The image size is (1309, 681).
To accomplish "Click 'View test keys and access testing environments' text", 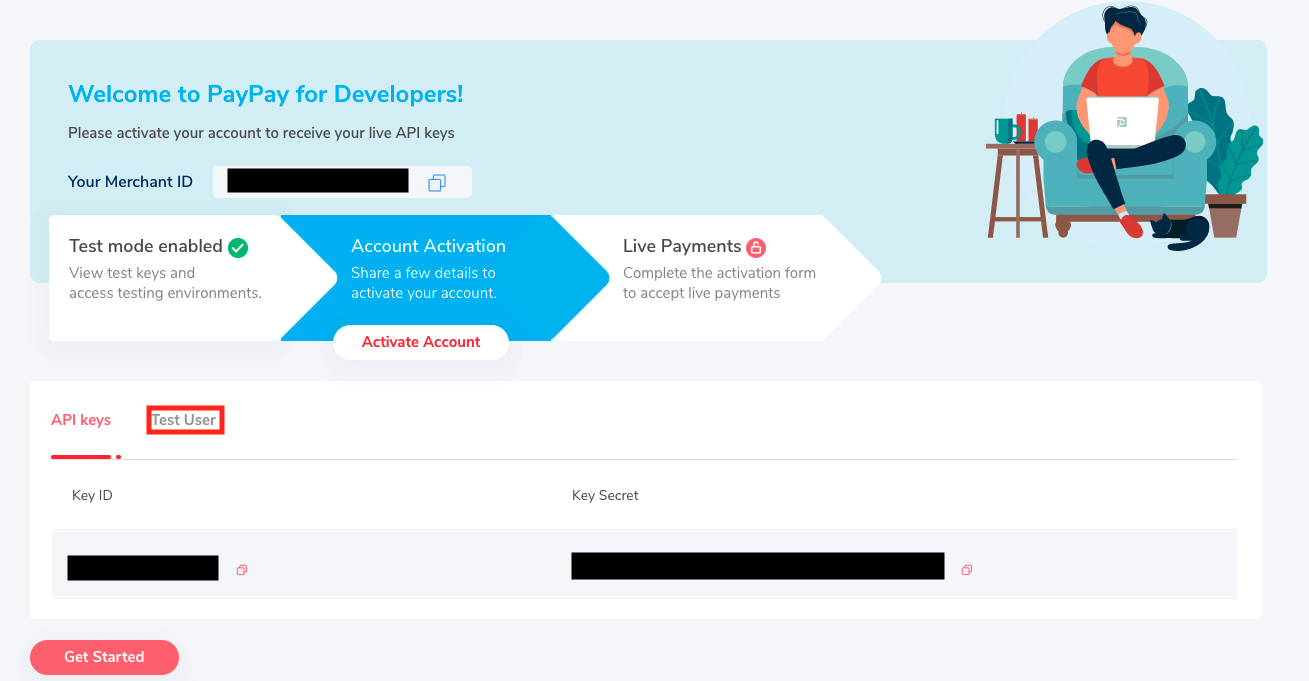I will 165,283.
